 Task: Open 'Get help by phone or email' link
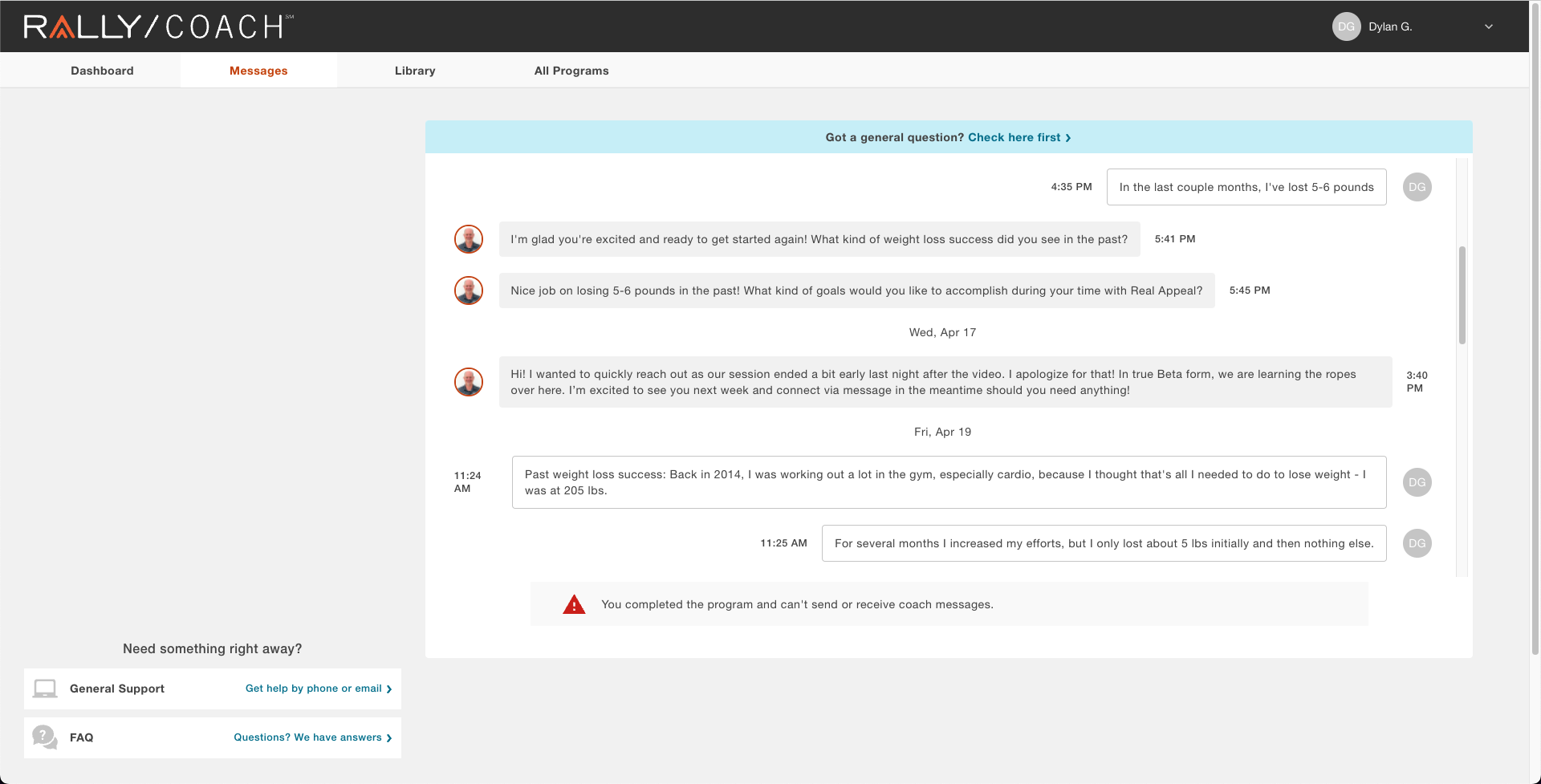point(319,689)
